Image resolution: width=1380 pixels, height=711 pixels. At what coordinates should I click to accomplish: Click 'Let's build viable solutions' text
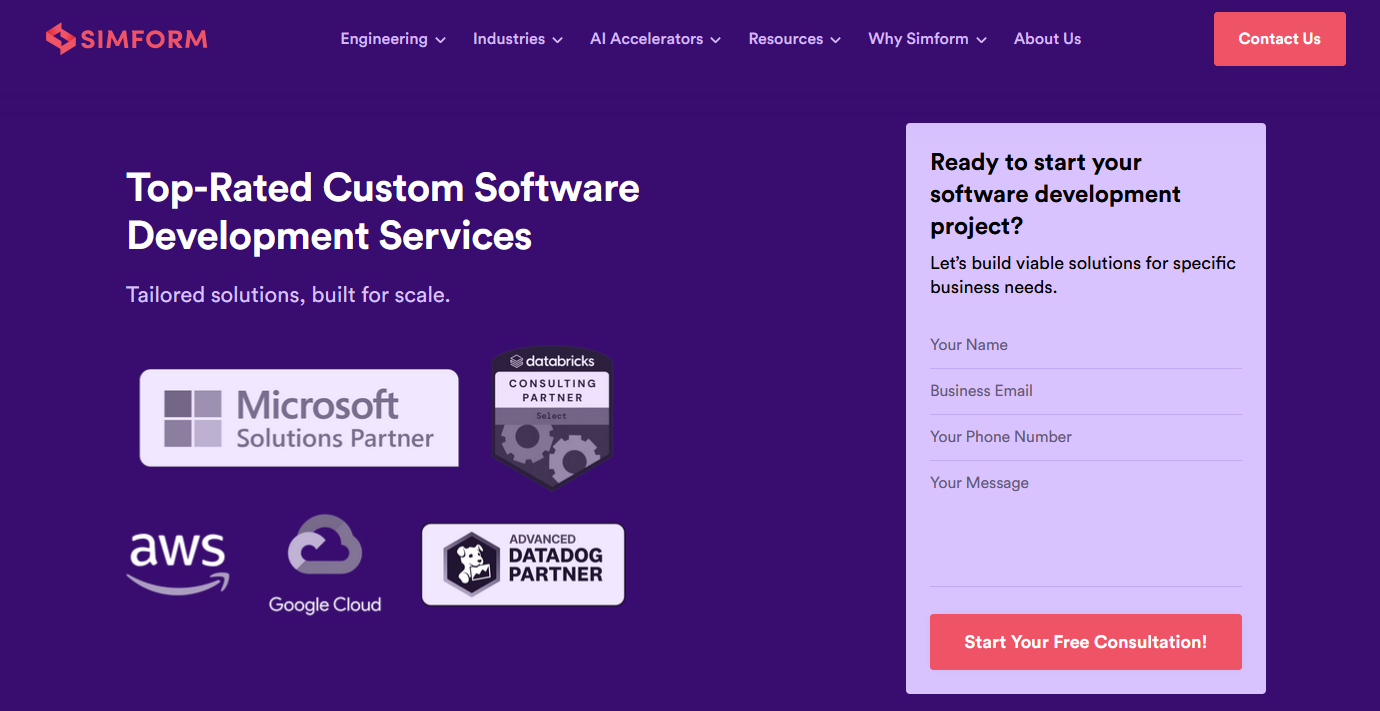coord(1083,275)
